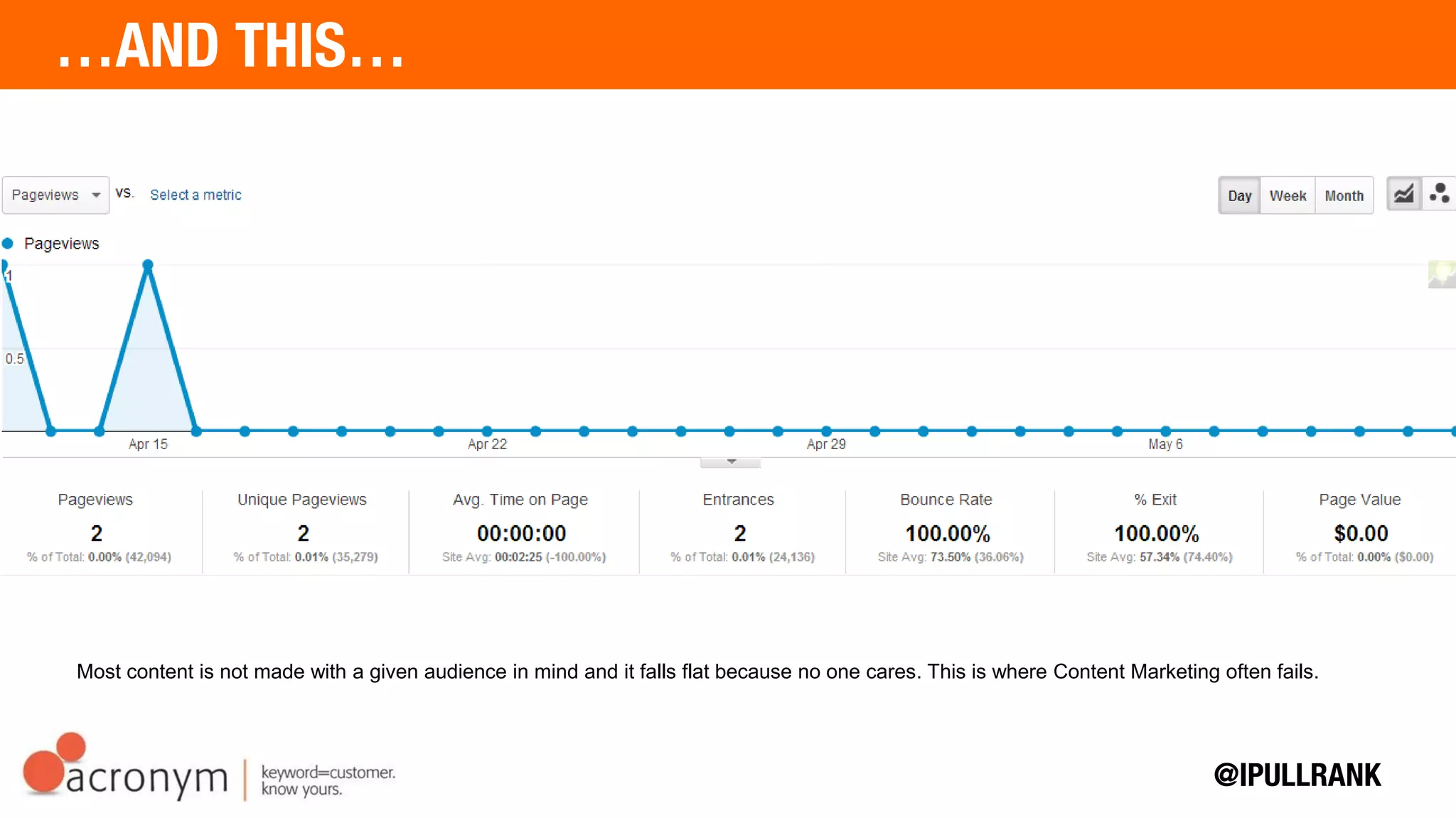Select the Day granularity button
Screen dimensions: 1456x818
[x=1239, y=195]
